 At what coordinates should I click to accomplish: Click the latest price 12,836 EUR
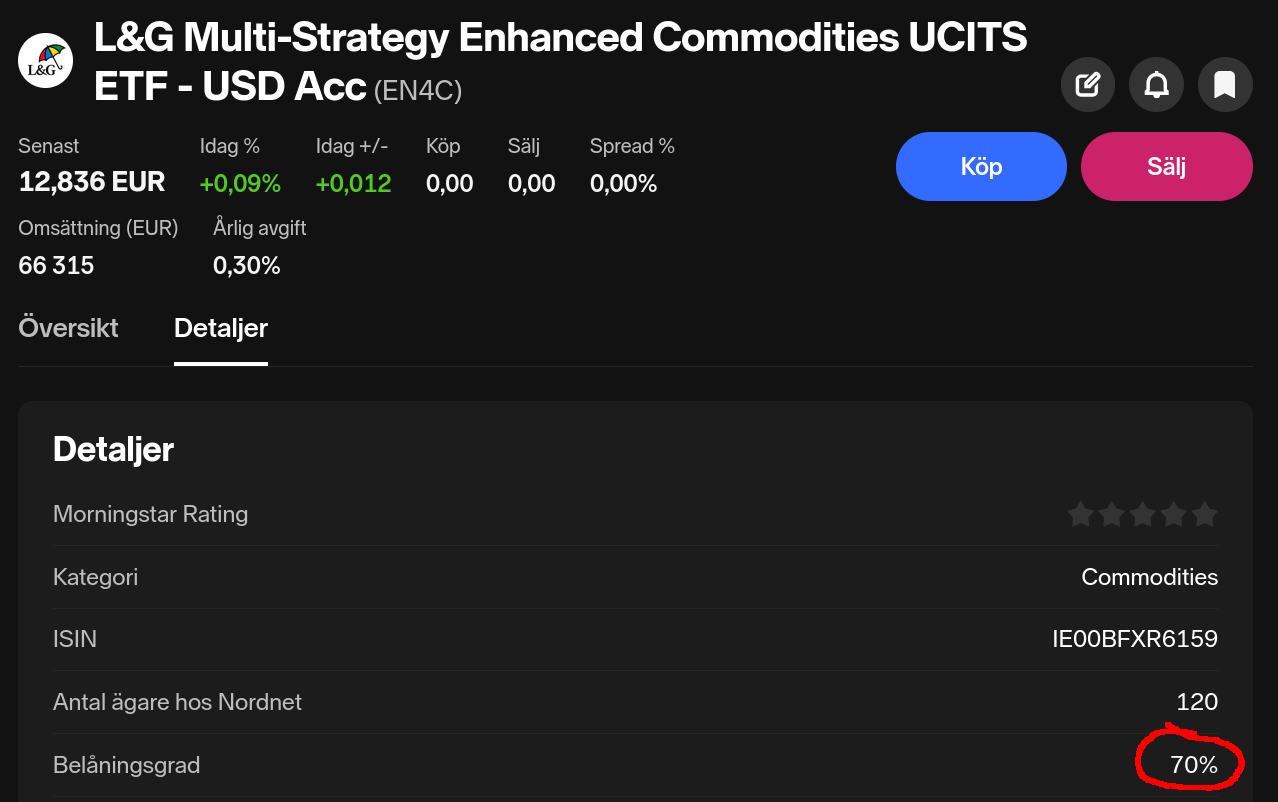tap(92, 182)
